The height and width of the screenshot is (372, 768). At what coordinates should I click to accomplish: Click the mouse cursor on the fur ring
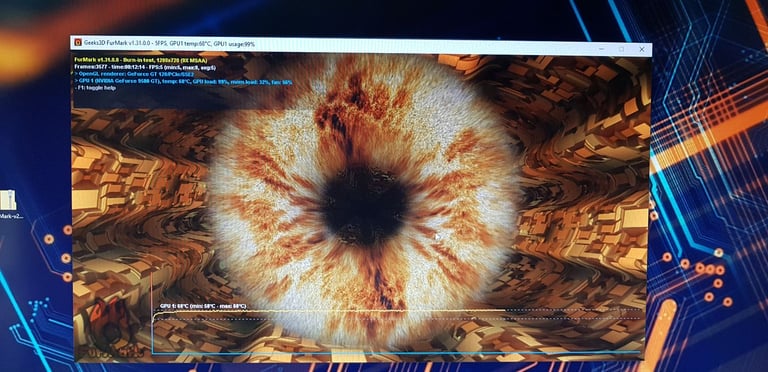click(x=437, y=237)
